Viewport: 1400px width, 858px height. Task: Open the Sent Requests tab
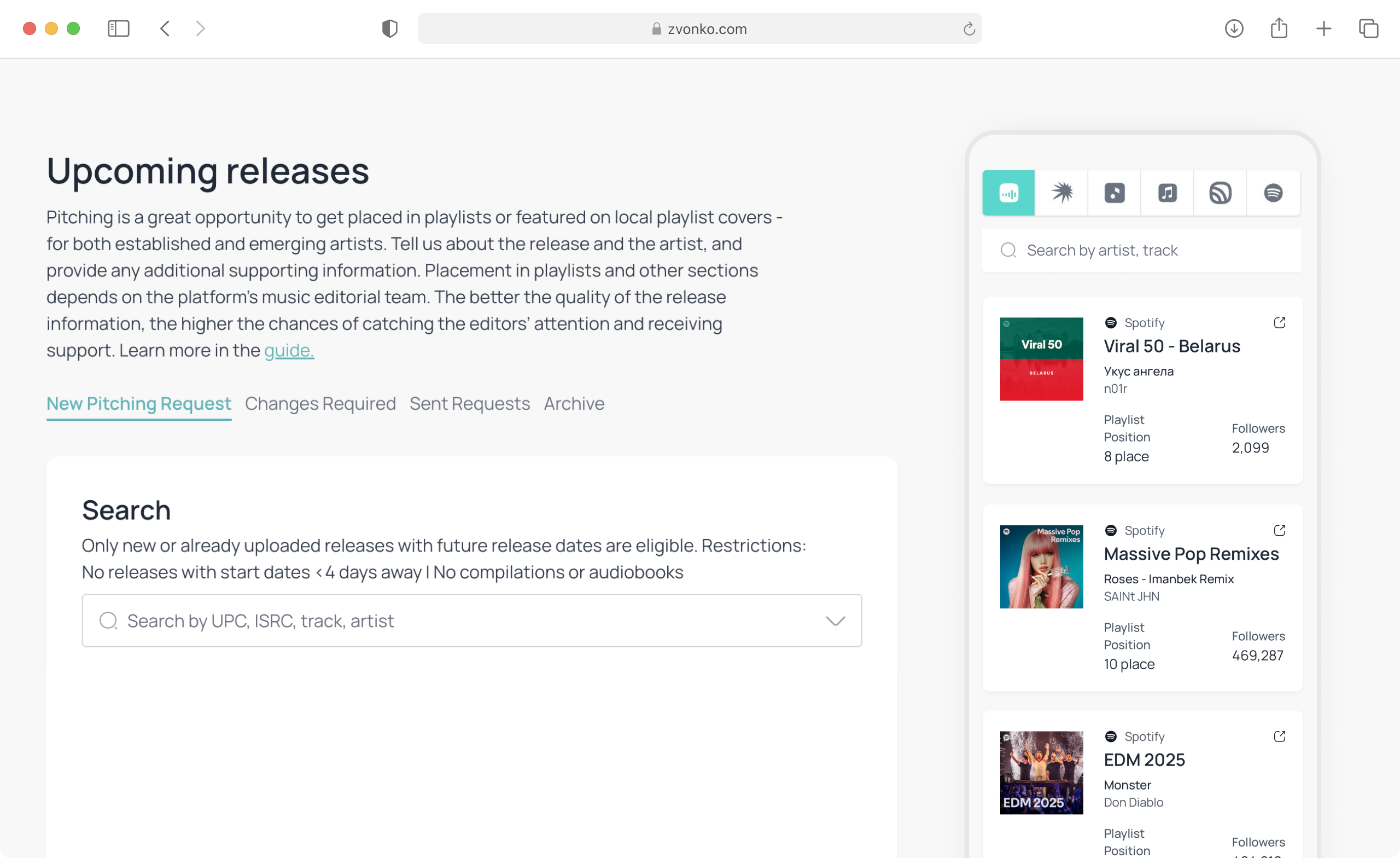[x=469, y=404]
